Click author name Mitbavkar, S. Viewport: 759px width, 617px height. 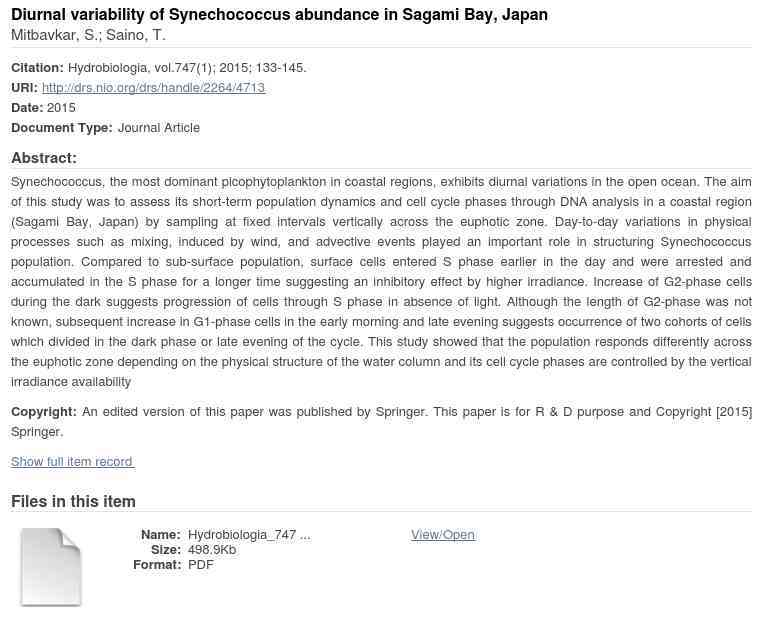pyautogui.click(x=54, y=36)
